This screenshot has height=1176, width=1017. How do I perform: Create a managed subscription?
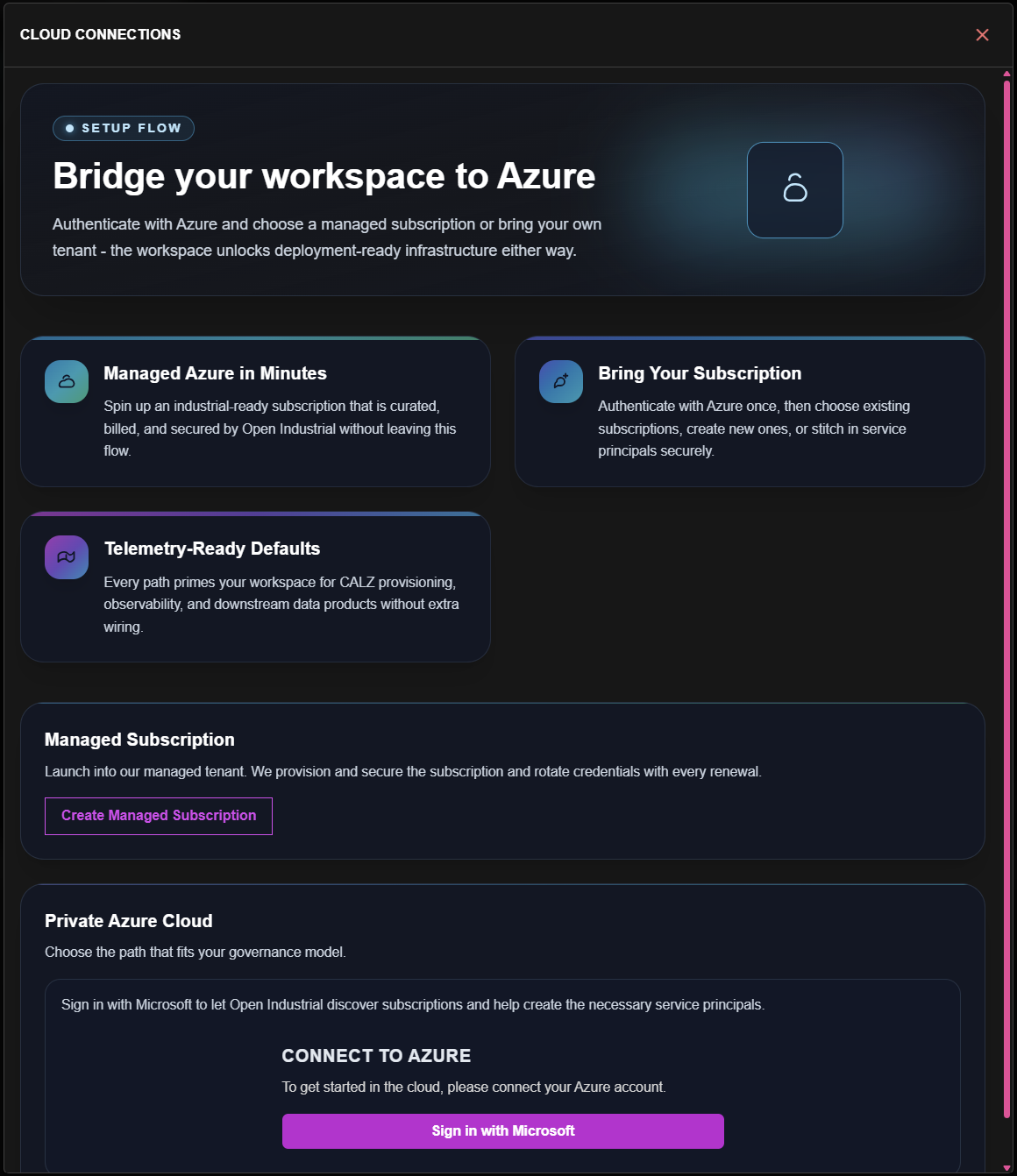point(159,816)
